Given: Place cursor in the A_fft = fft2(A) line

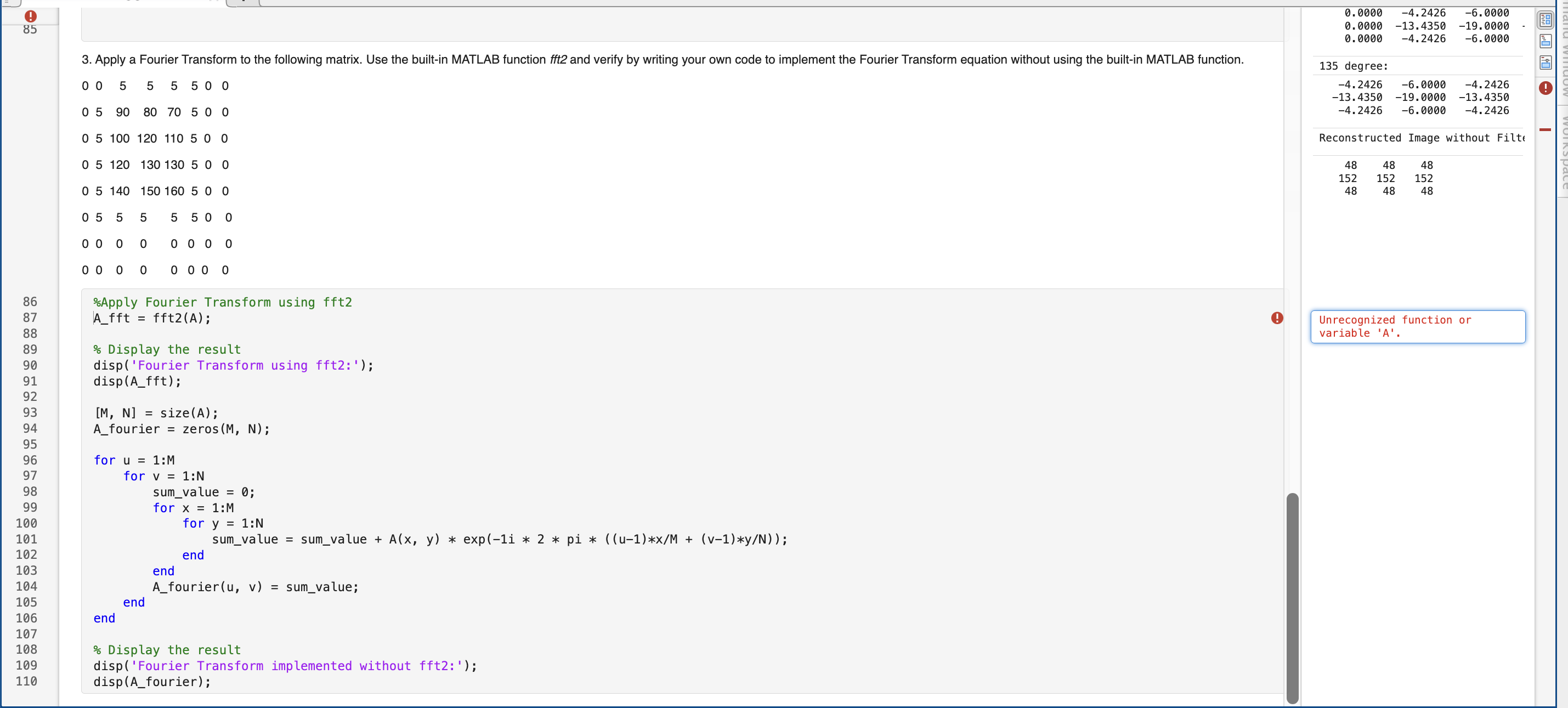Looking at the screenshot, I should click(151, 318).
